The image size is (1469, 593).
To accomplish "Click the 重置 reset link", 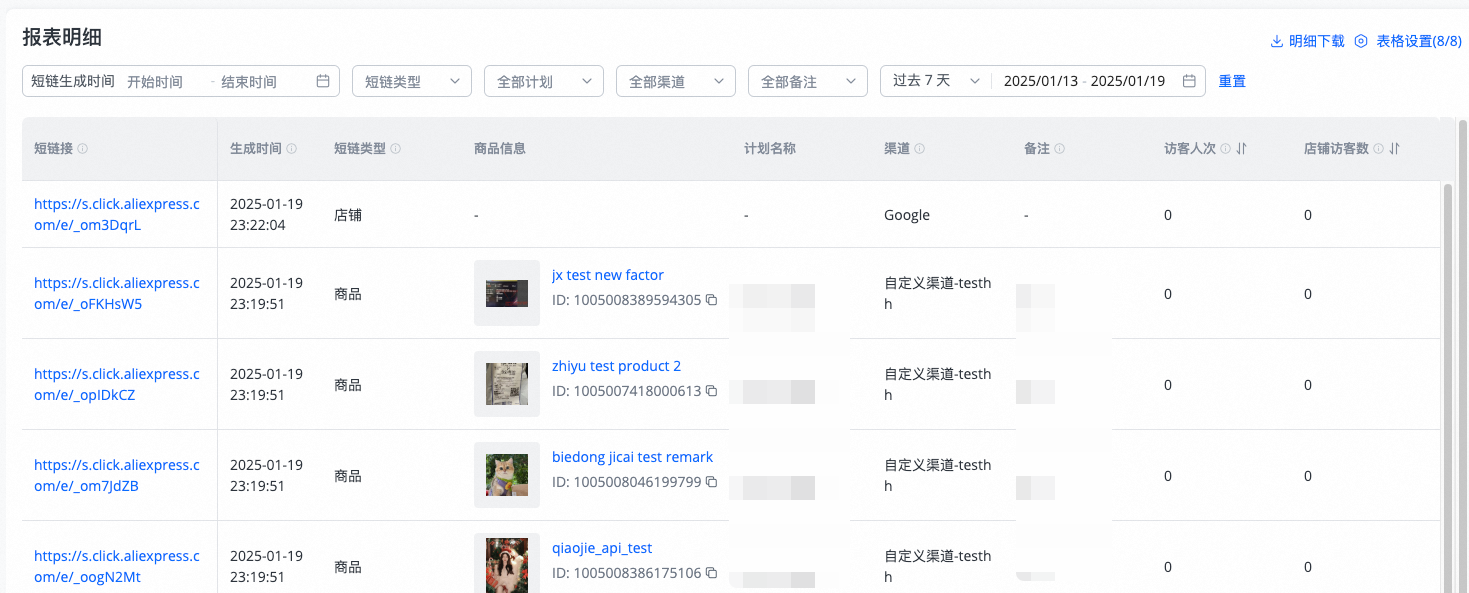I will (x=1232, y=81).
